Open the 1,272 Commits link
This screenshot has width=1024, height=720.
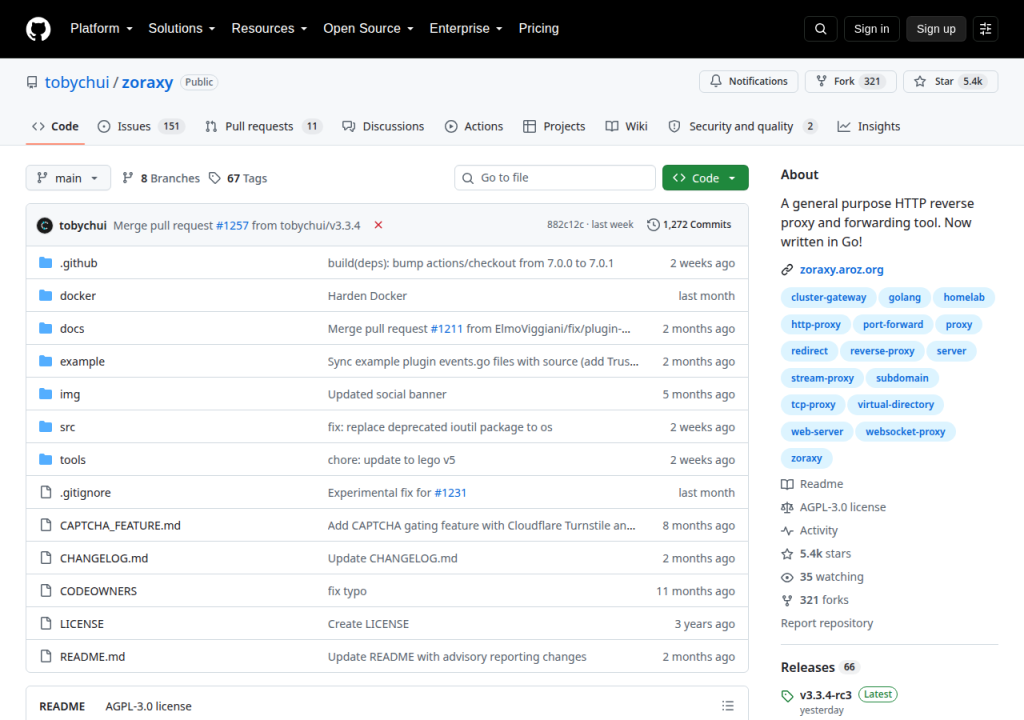pos(689,225)
